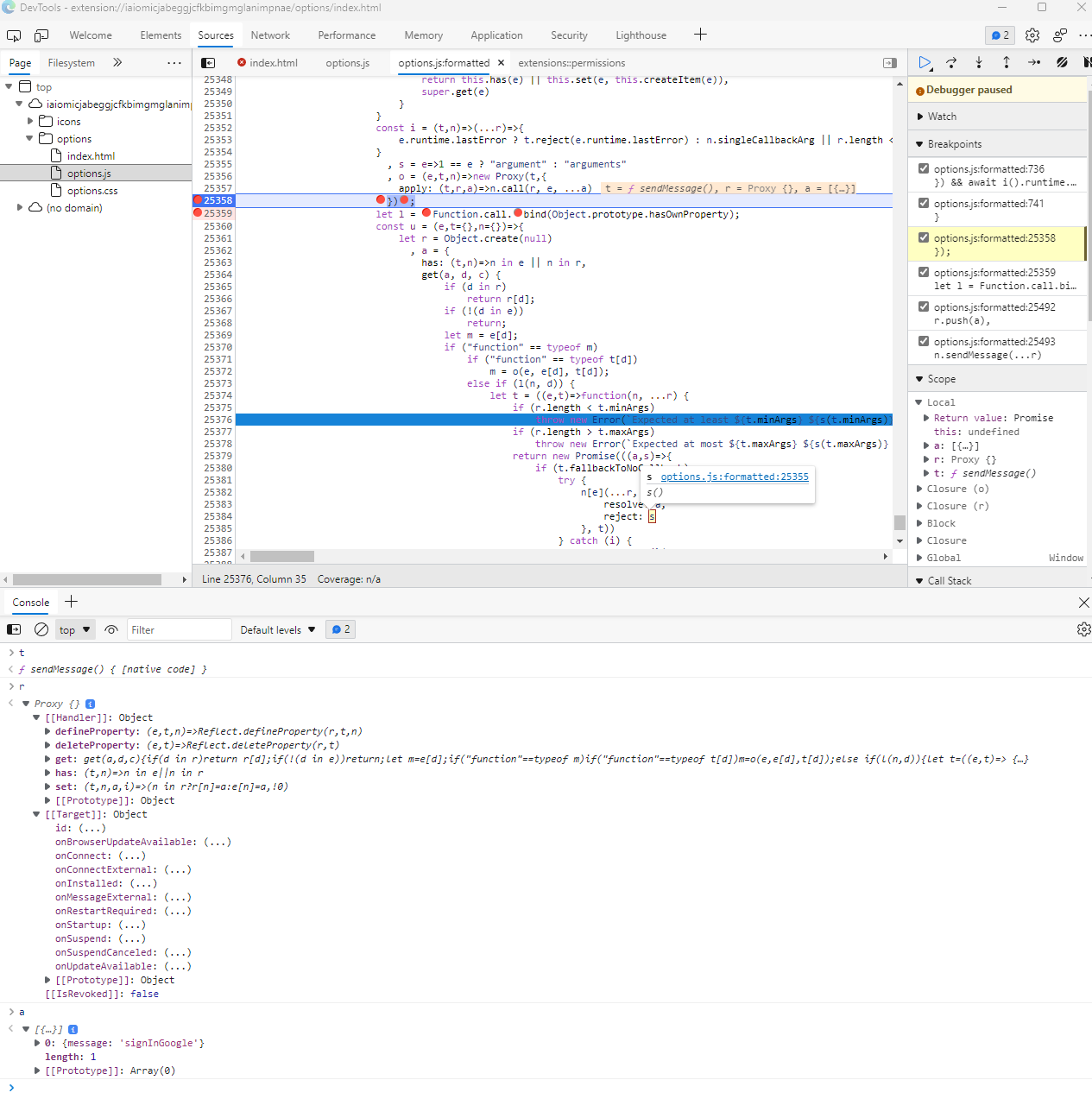Image resolution: width=1092 pixels, height=1099 pixels.
Task: Toggle console sidebar icon
Action: [x=14, y=629]
